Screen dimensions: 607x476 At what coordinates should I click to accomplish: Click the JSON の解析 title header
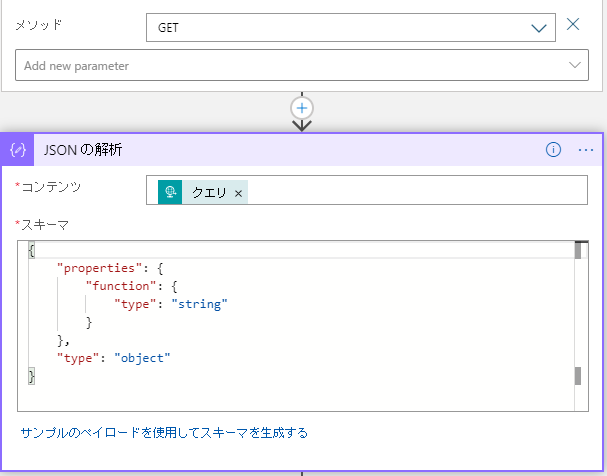tap(83, 150)
